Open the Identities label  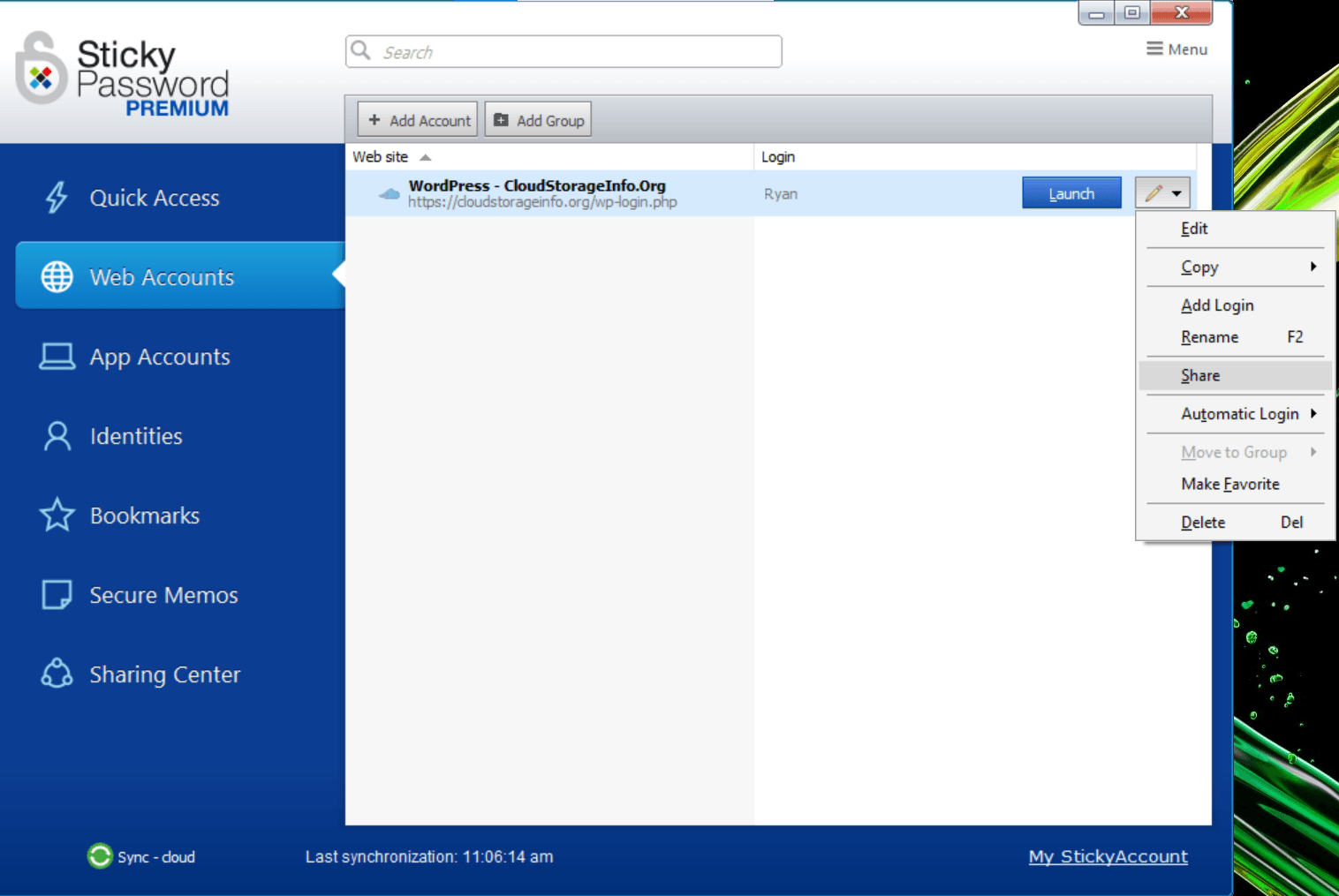point(136,436)
